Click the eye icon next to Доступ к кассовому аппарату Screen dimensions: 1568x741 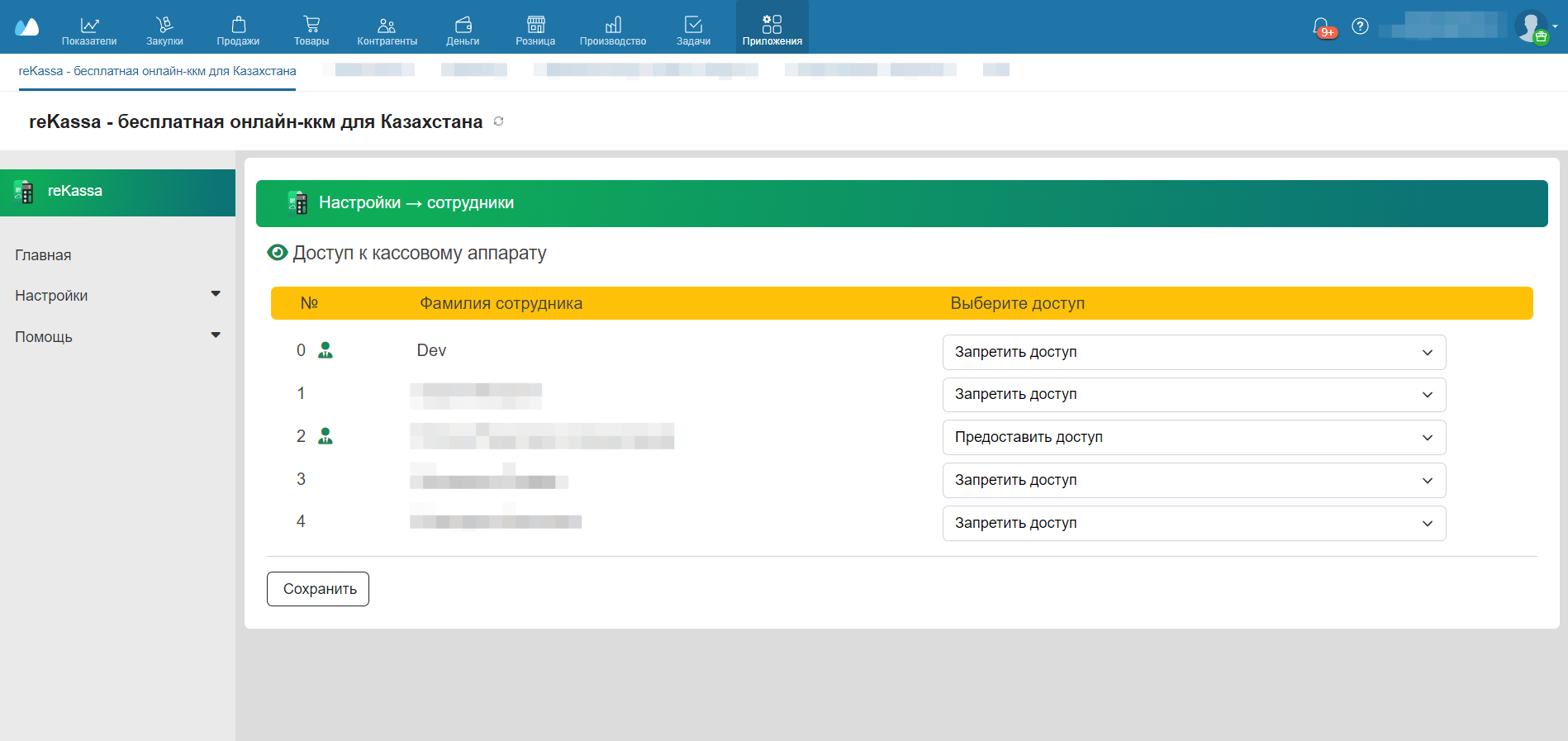point(278,252)
